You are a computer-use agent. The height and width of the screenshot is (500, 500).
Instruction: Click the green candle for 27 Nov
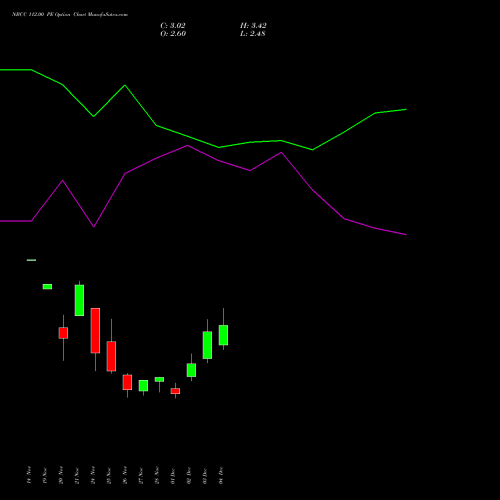(x=143, y=386)
